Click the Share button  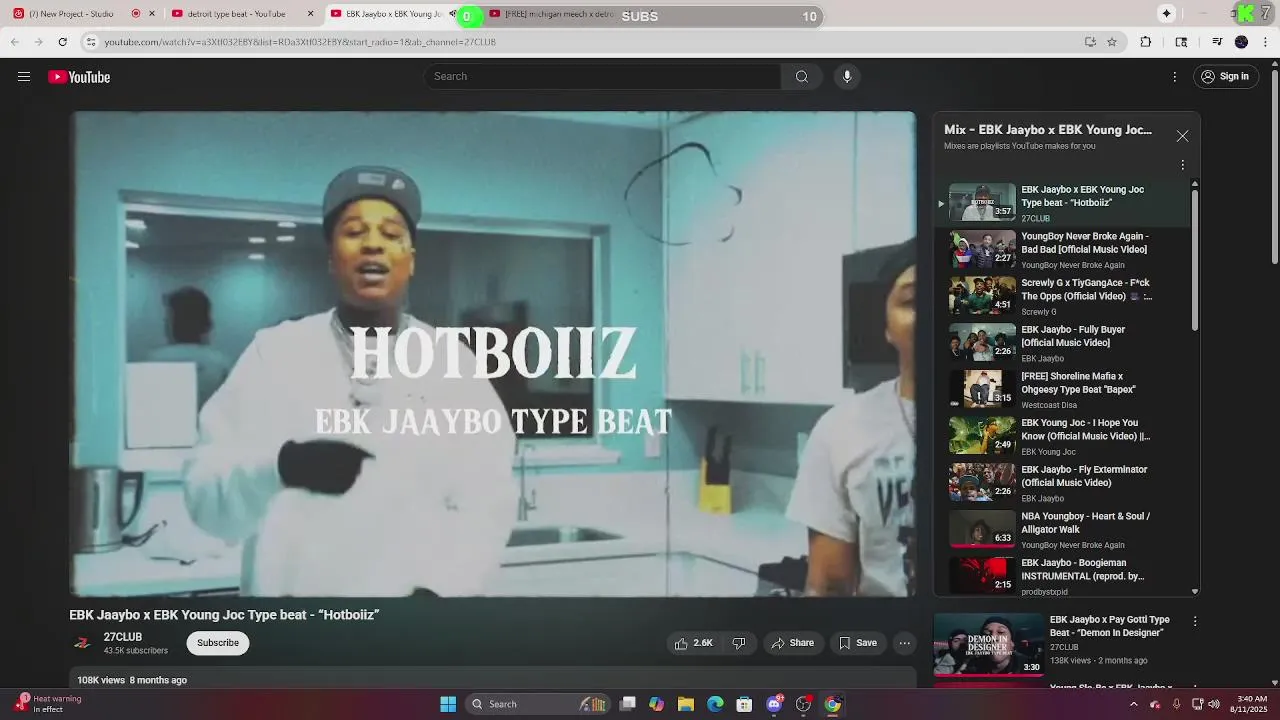(x=792, y=643)
